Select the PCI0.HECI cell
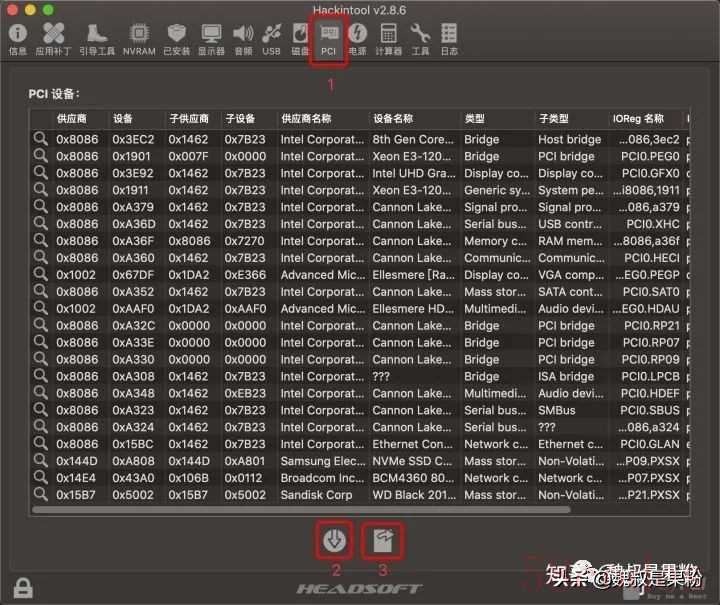 pos(652,258)
